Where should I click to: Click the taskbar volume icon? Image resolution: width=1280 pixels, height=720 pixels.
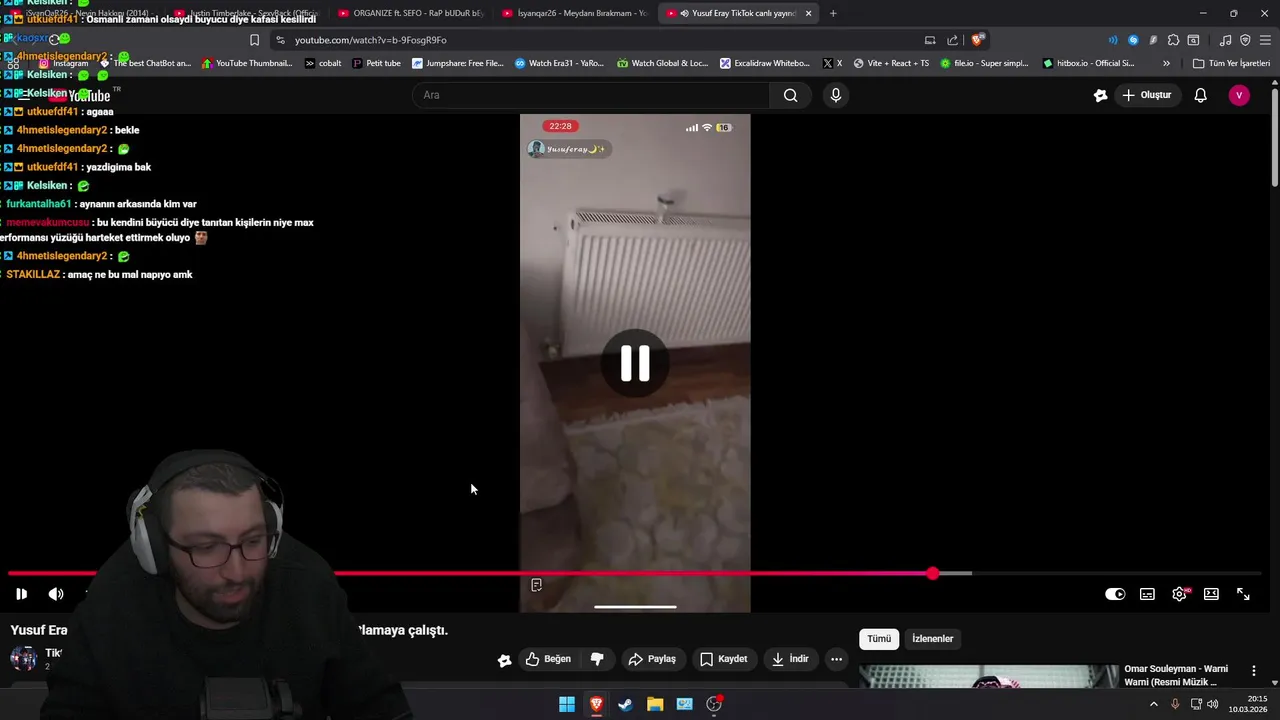1212,704
